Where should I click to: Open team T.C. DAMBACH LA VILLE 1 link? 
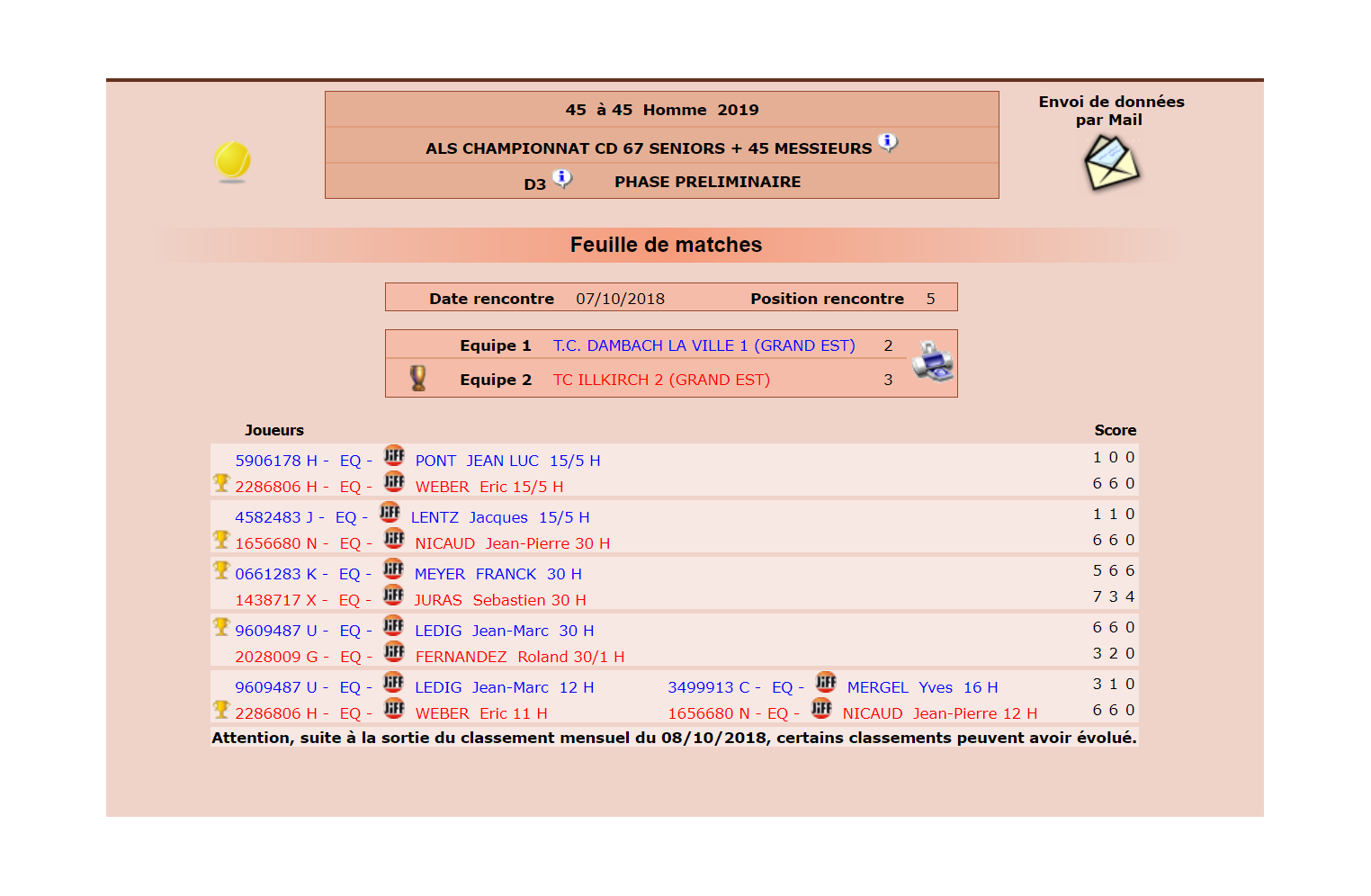[703, 345]
